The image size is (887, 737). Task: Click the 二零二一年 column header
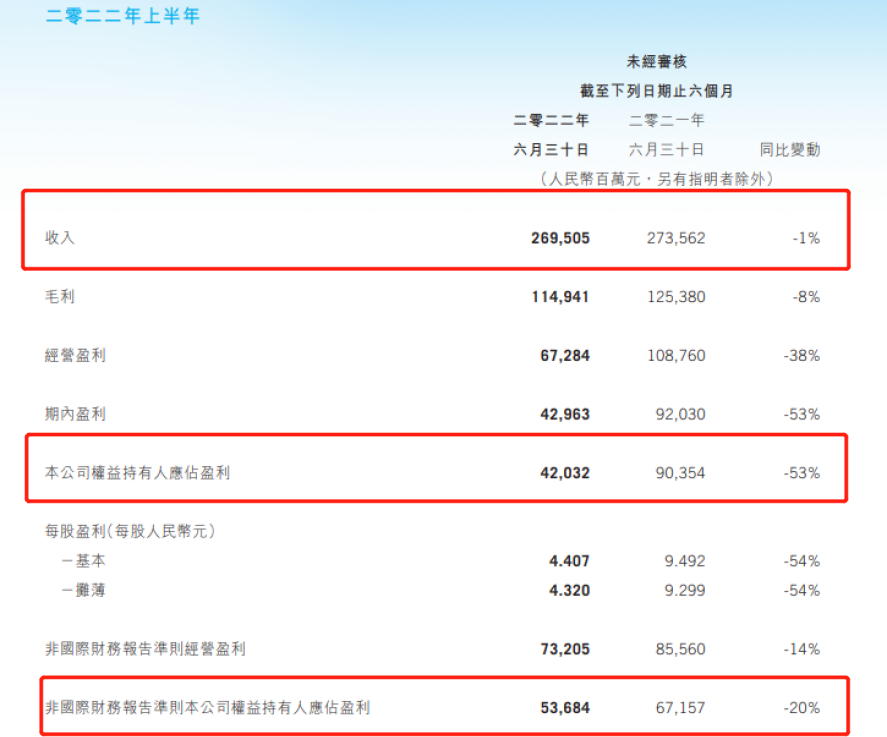[666, 120]
